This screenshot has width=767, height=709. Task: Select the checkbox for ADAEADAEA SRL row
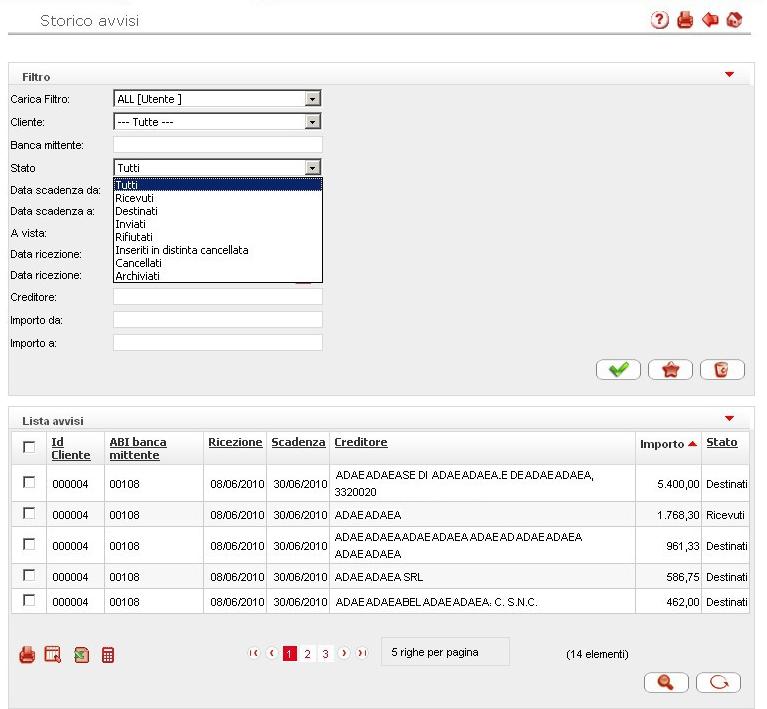coord(29,575)
